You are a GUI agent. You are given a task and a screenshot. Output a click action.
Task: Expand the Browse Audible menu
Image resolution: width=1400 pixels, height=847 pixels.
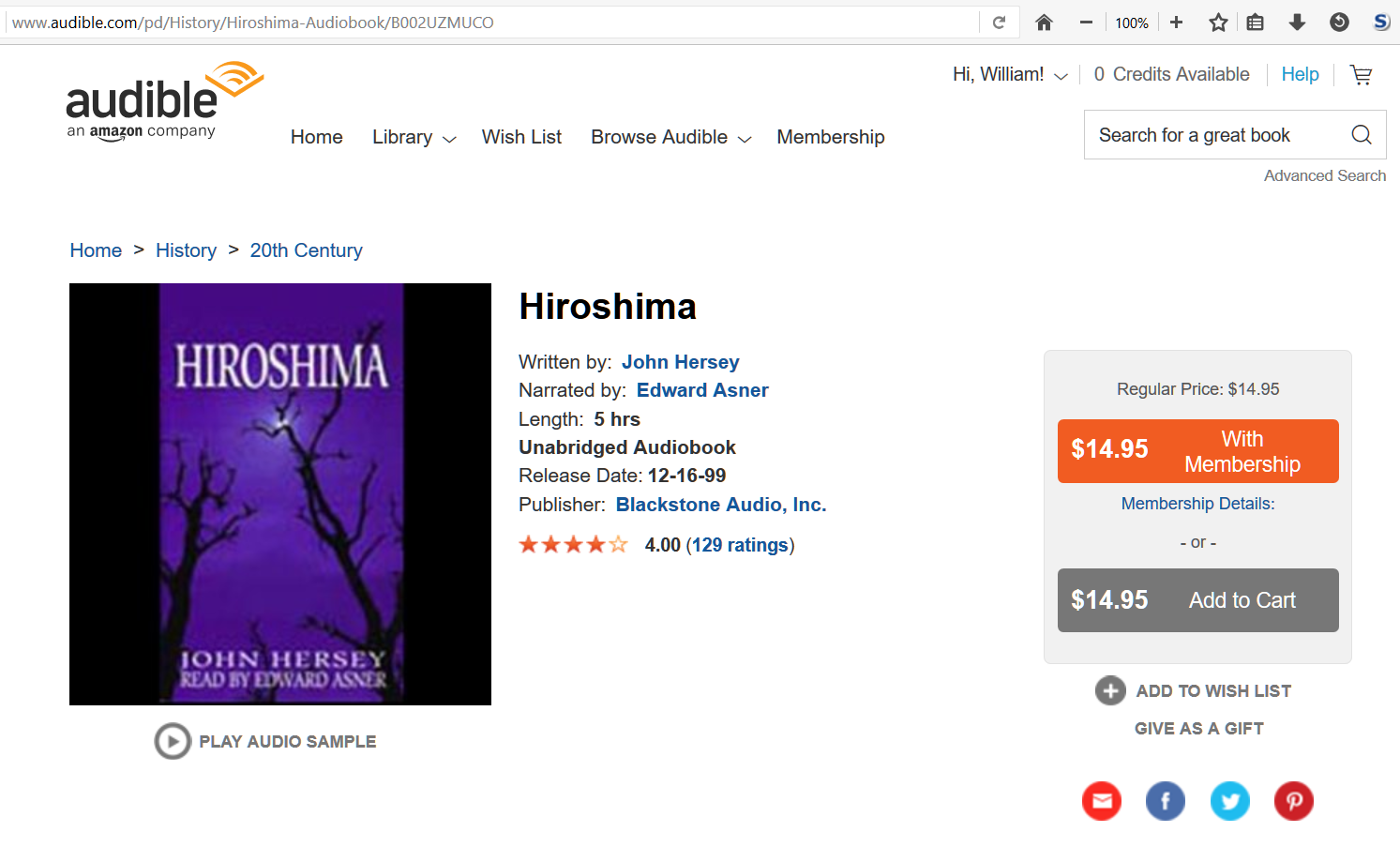671,137
